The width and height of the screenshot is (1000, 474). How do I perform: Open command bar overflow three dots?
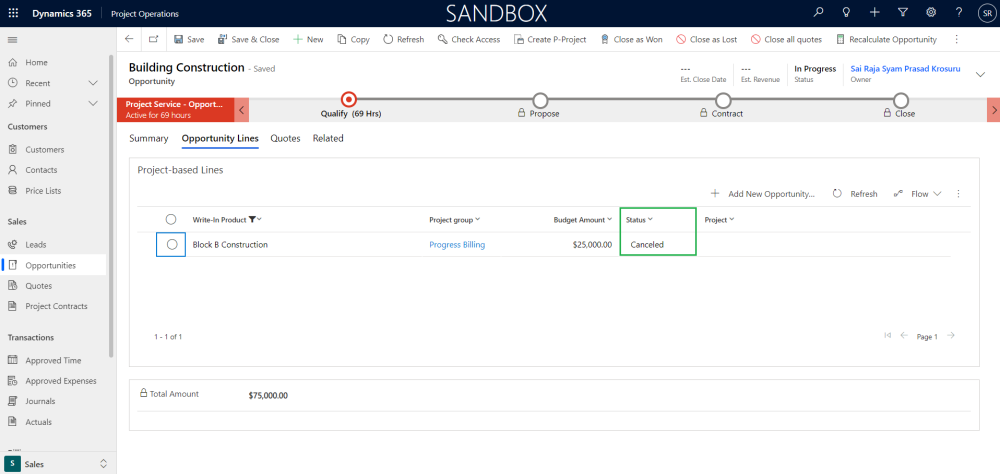pos(956,40)
